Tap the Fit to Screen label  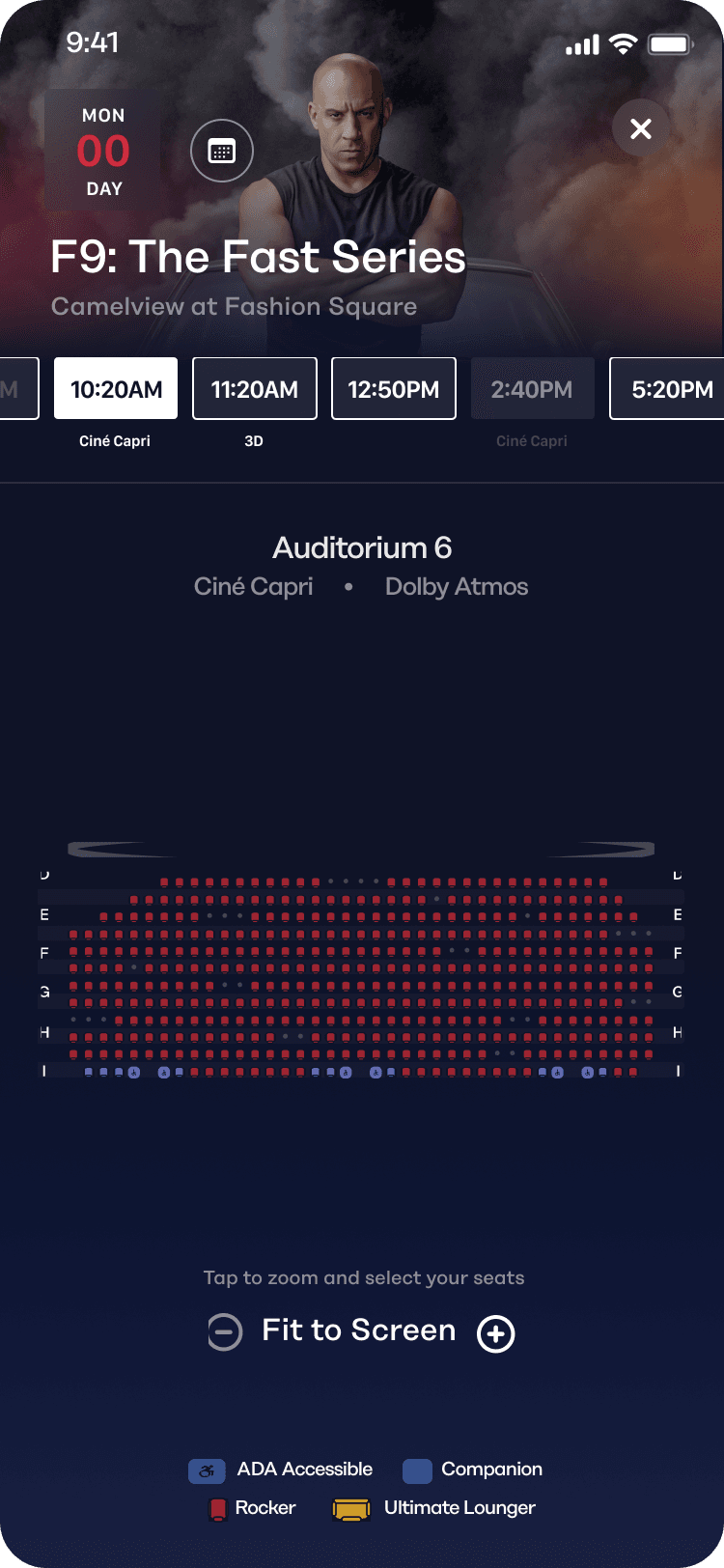pyautogui.click(x=359, y=1330)
